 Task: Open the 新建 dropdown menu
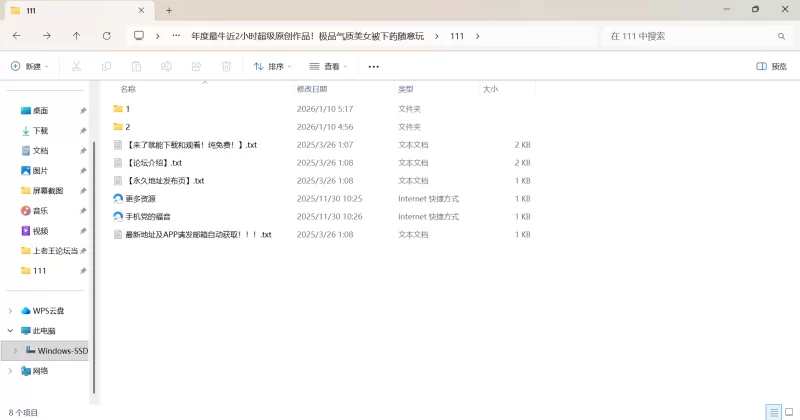pos(29,67)
